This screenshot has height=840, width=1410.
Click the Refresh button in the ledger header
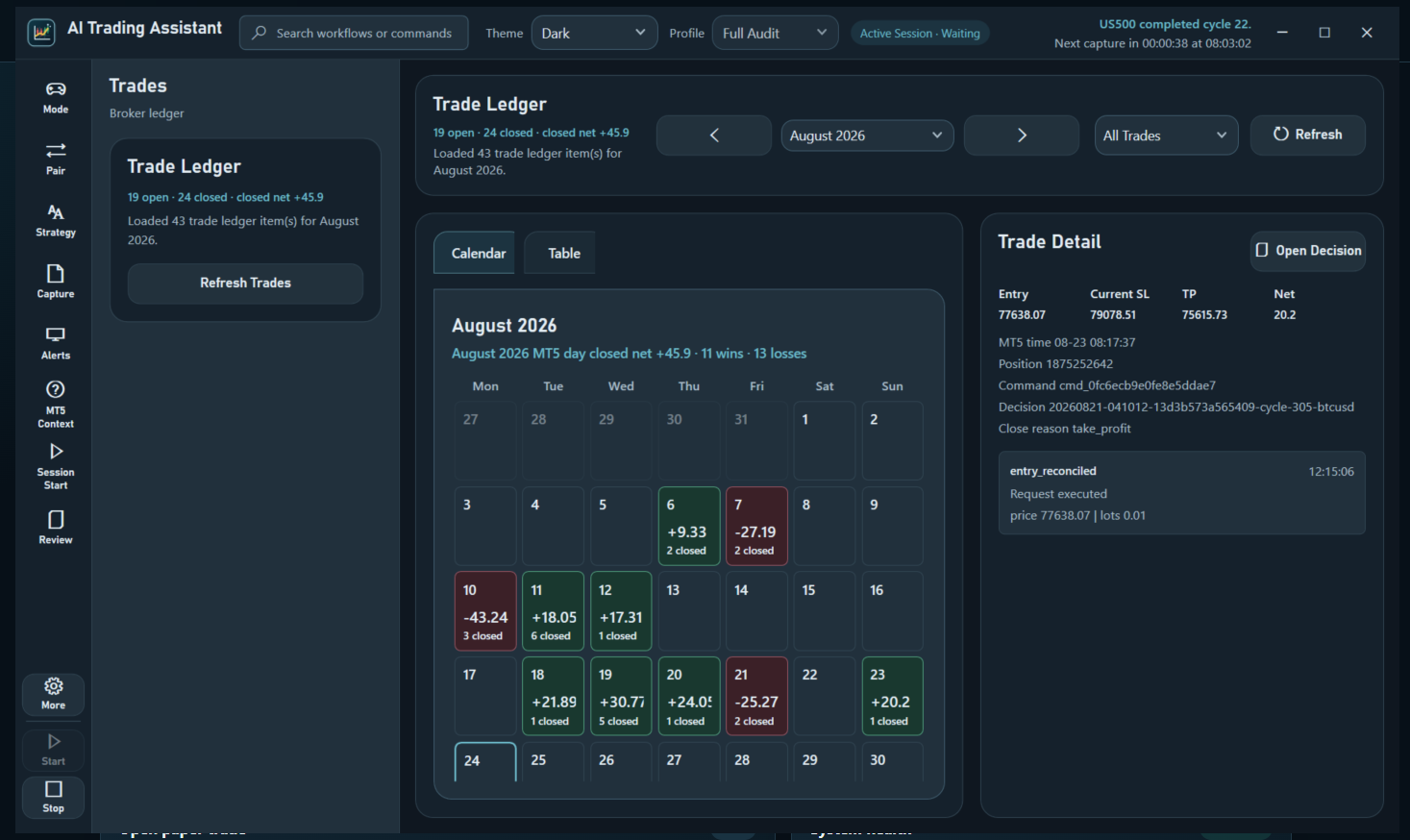[x=1307, y=135]
